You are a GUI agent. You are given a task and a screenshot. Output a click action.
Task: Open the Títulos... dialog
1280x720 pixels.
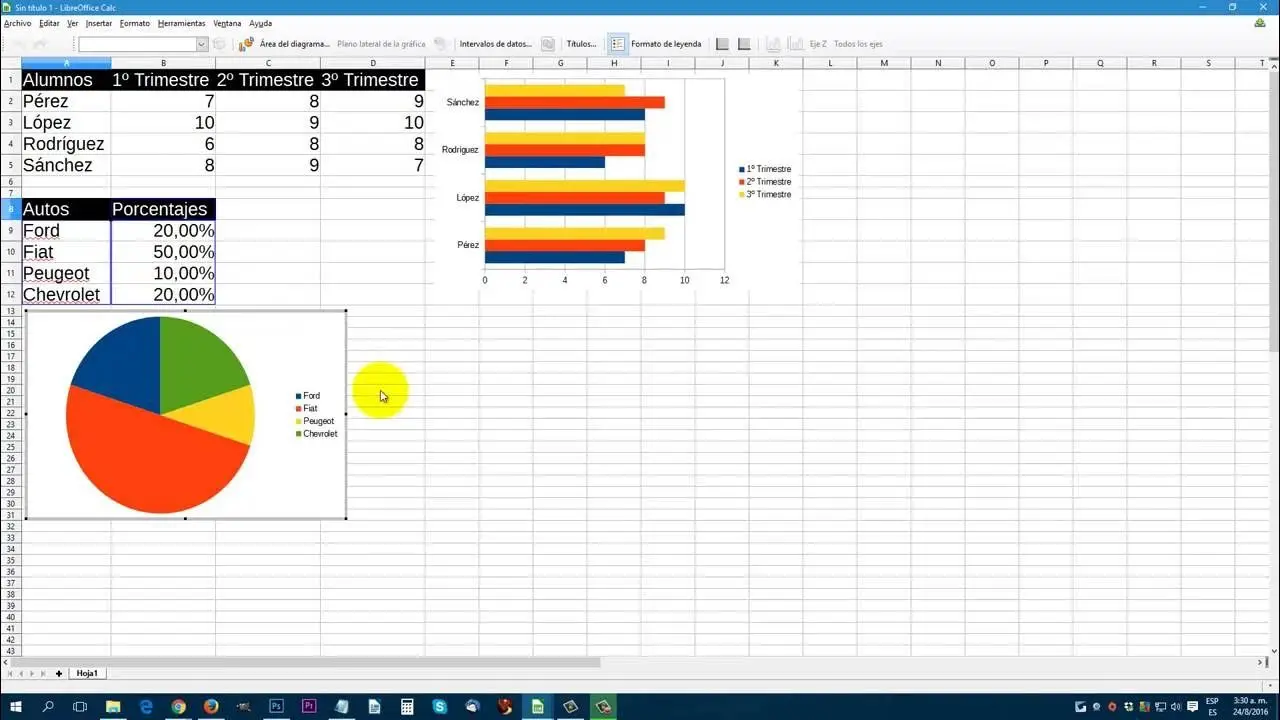coord(581,44)
